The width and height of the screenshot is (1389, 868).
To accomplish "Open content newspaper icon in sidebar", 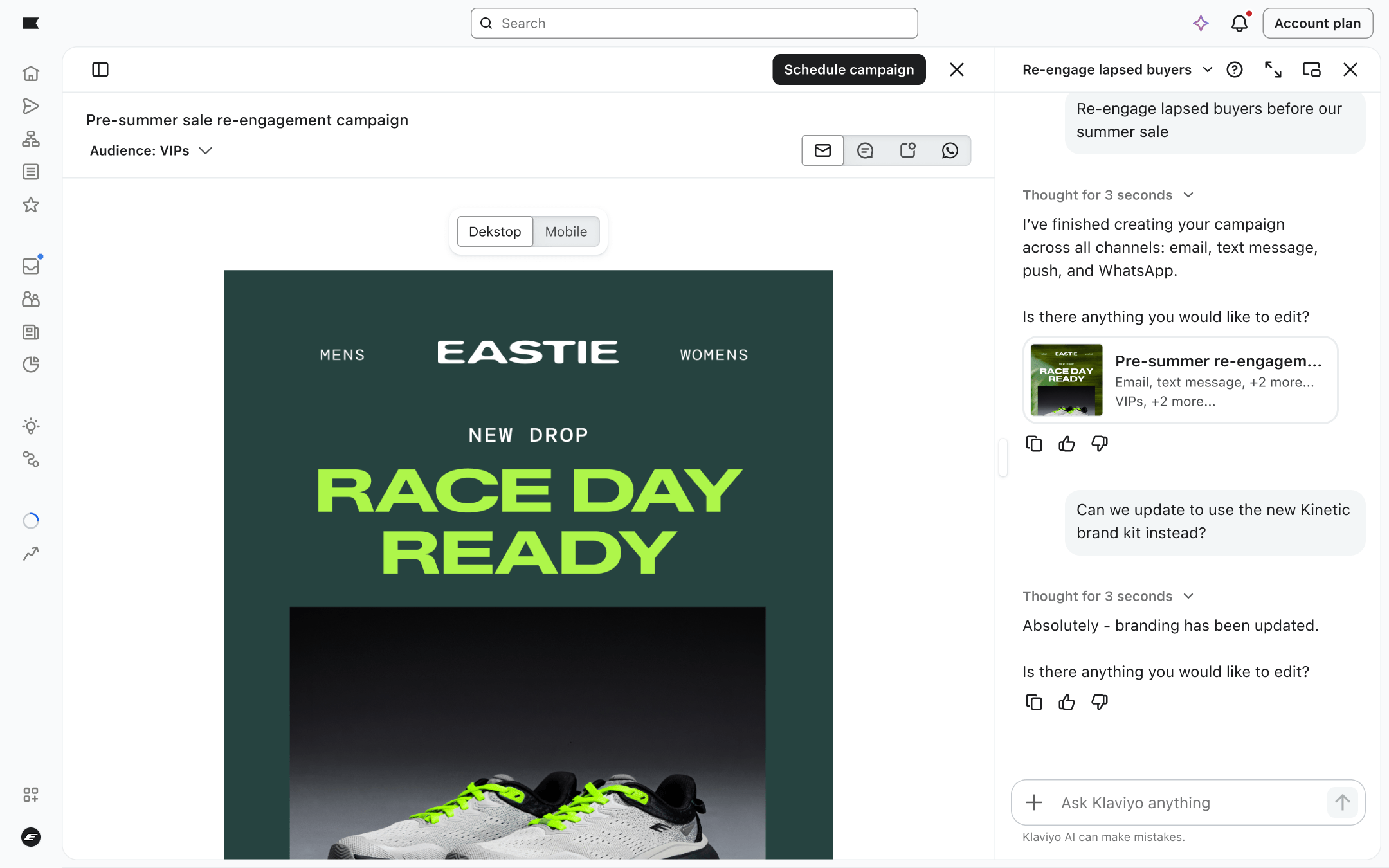I will click(31, 332).
